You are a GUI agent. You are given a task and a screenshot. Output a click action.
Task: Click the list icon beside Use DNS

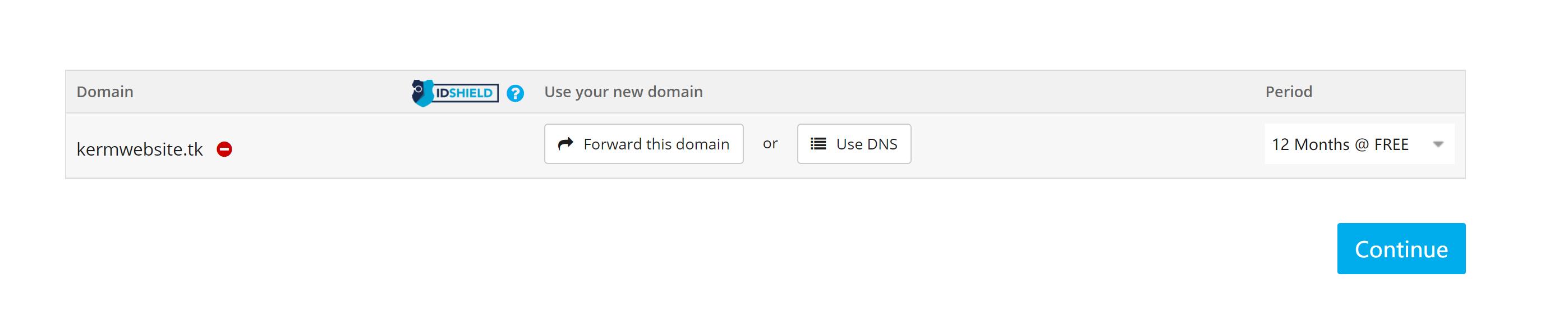[818, 144]
